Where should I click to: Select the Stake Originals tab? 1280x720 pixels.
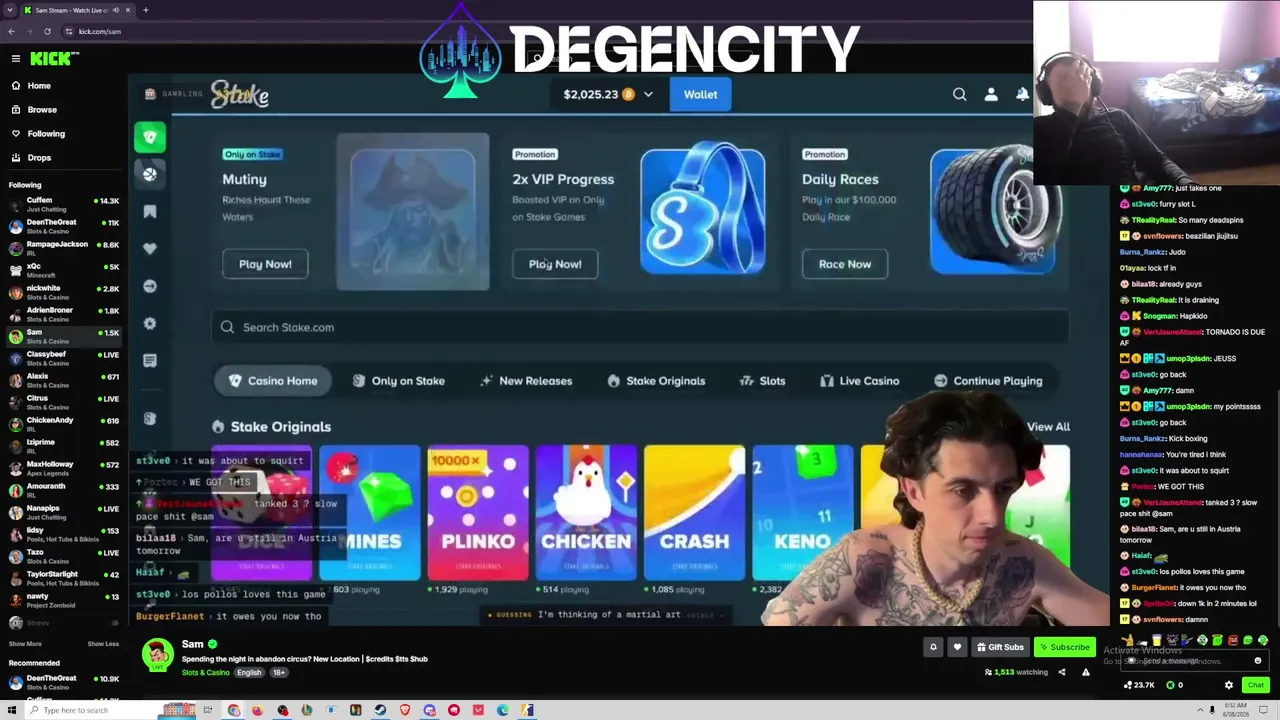pos(656,381)
